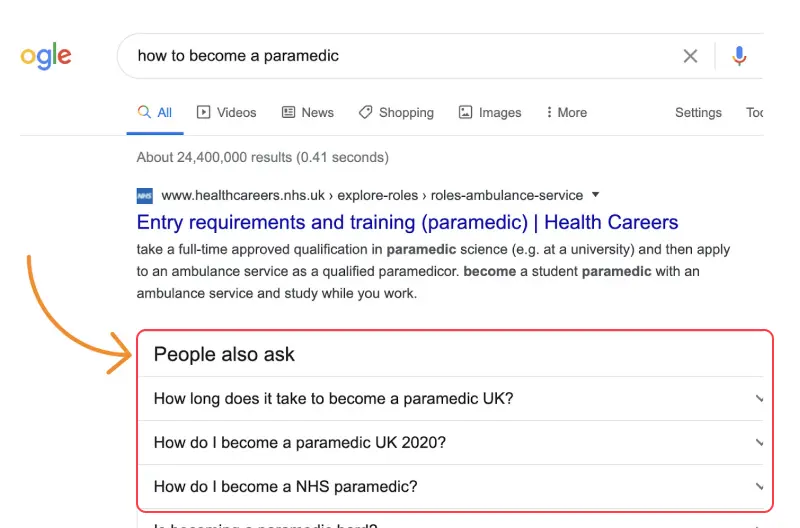
Task: Switch to the News tab
Action: coord(308,113)
